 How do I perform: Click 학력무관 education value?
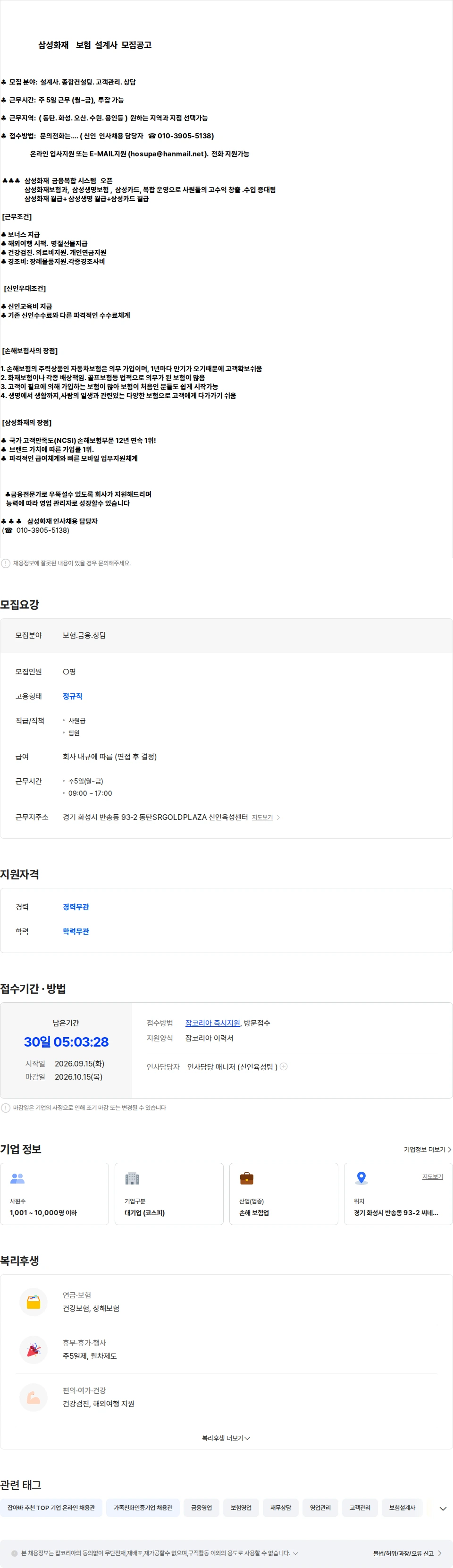pos(76,931)
